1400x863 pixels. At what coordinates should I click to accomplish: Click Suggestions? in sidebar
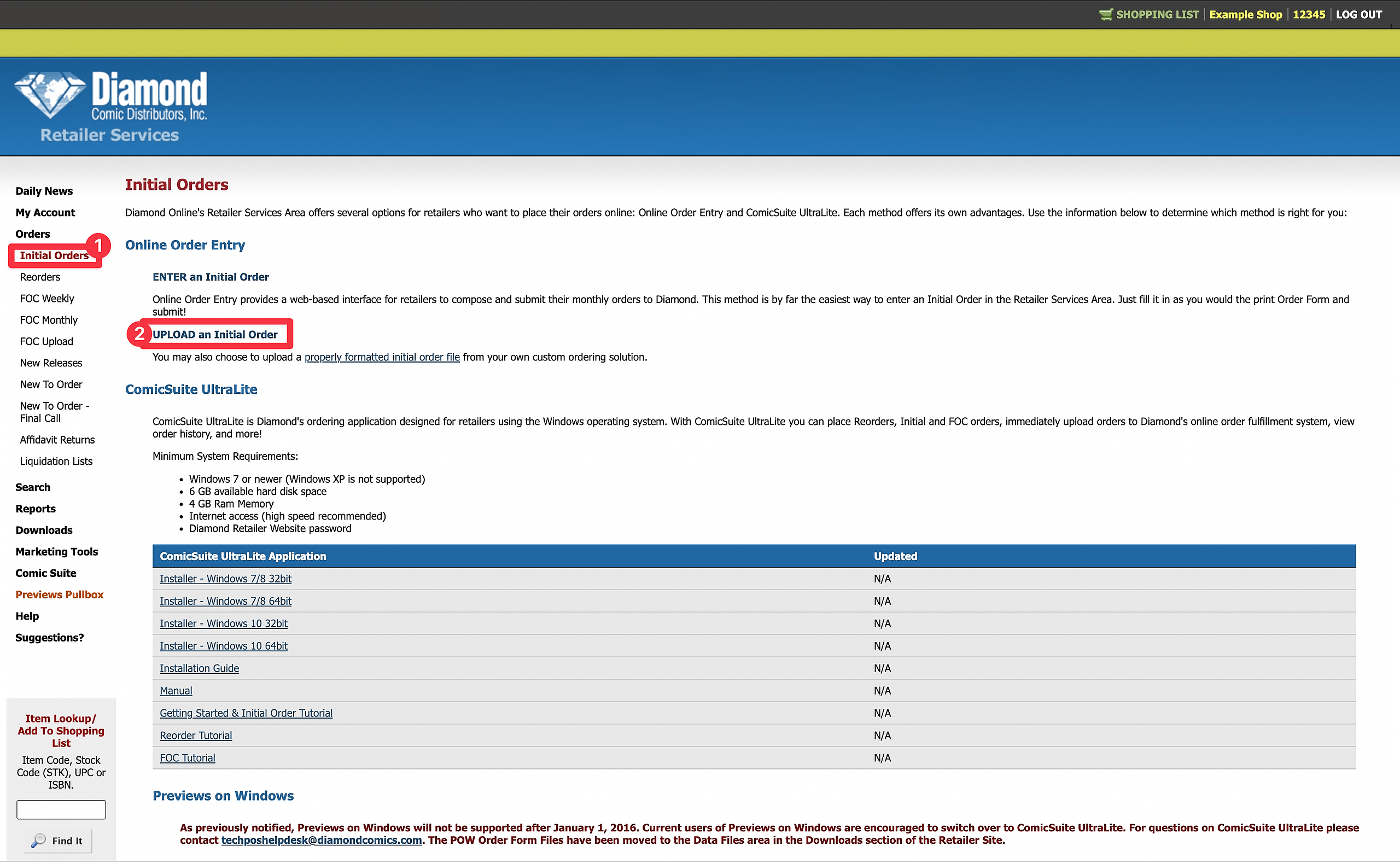coord(49,638)
